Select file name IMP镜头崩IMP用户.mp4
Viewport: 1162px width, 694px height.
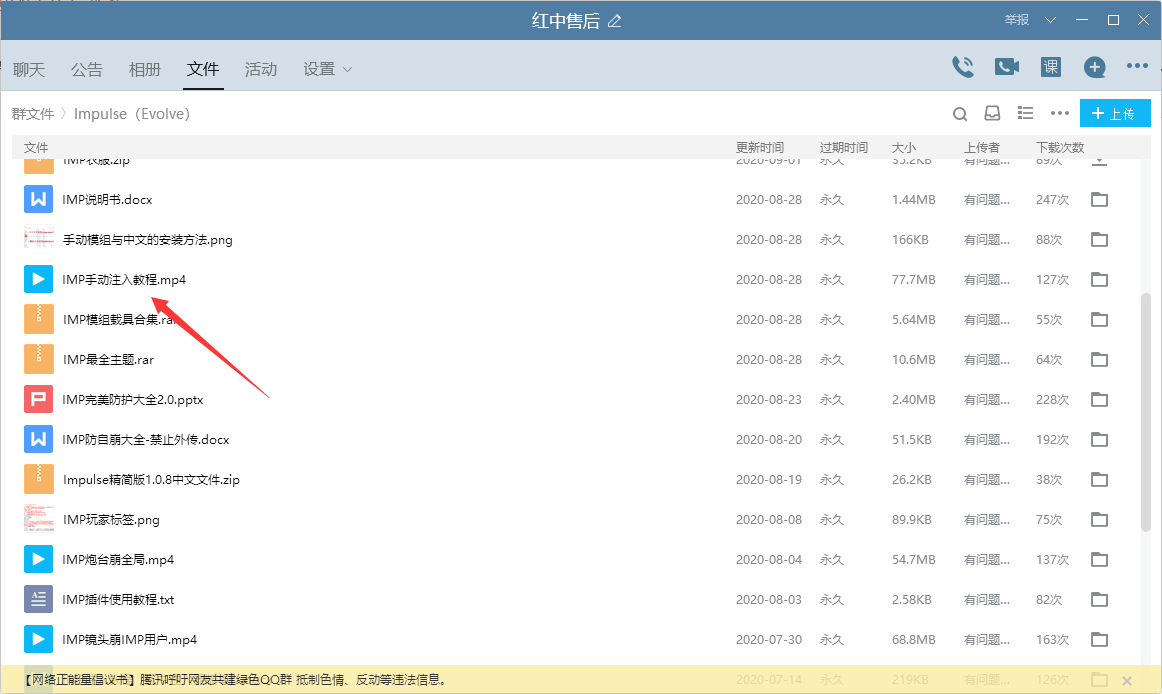coord(130,640)
